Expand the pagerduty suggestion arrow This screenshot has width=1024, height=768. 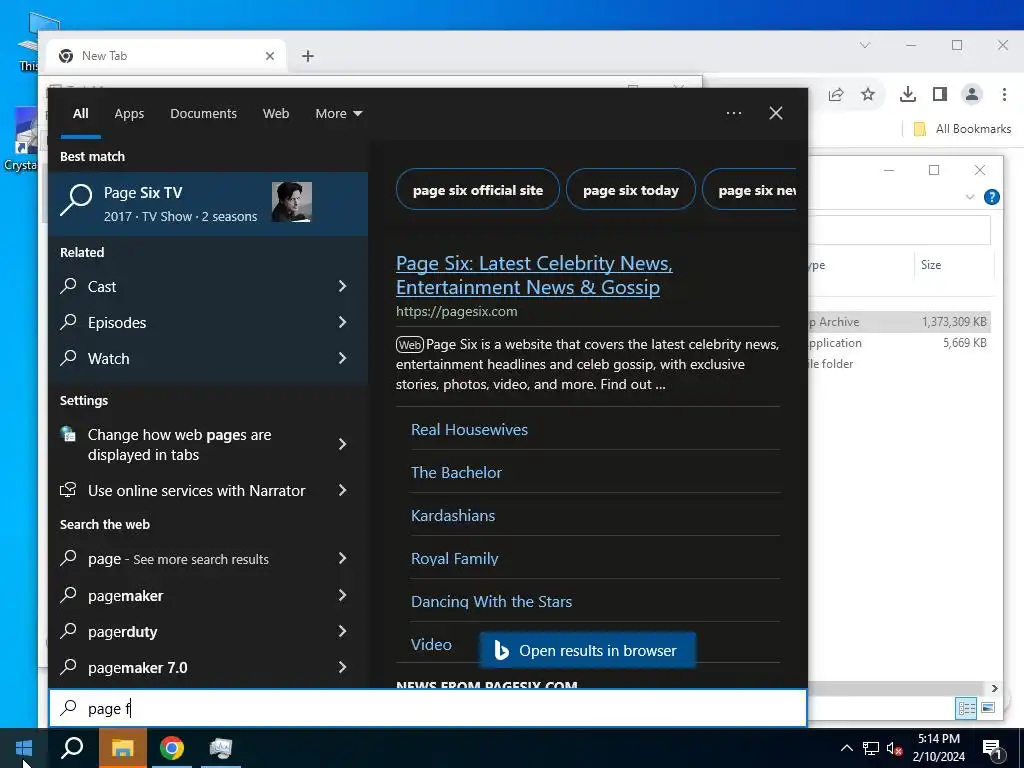tap(342, 631)
